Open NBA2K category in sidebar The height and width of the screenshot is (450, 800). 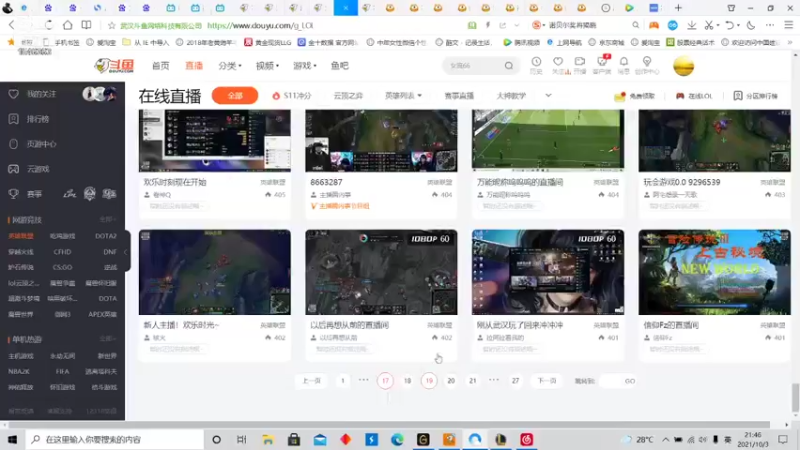pos(19,371)
